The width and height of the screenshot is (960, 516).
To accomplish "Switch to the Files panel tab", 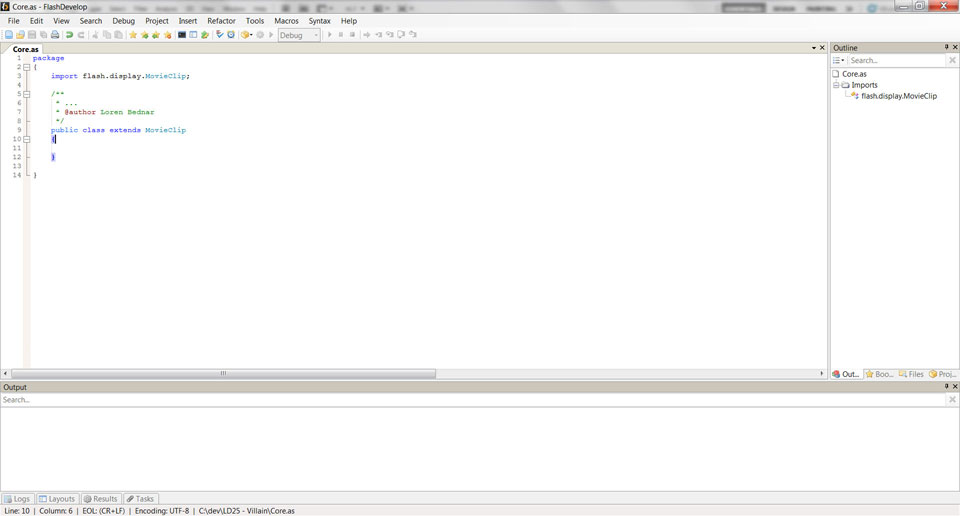I will [911, 374].
